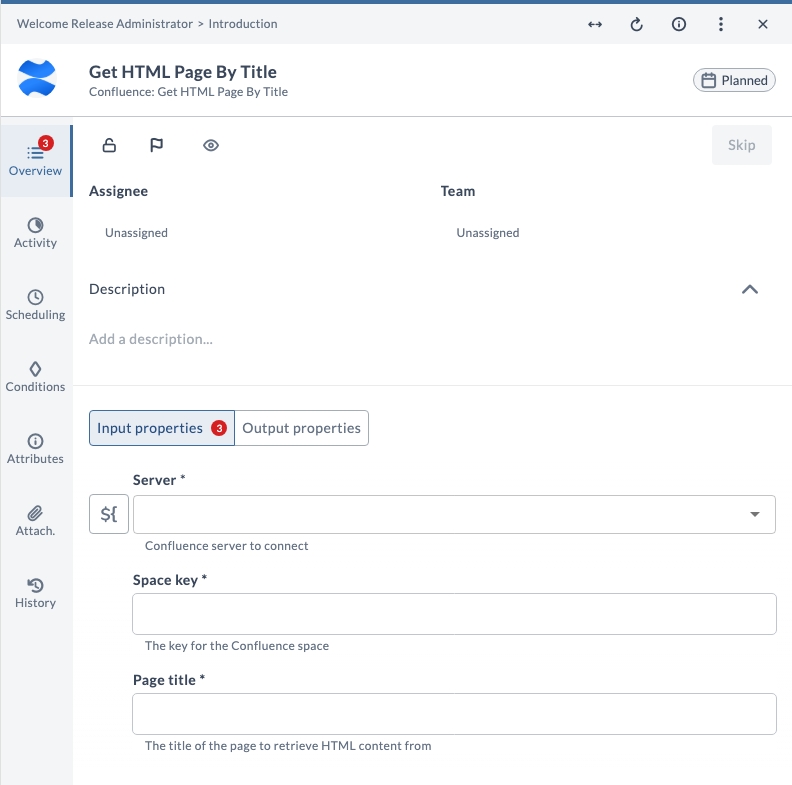Screen dimensions: 792x785
Task: Click the ${ variable toggle button
Action: [x=109, y=514]
